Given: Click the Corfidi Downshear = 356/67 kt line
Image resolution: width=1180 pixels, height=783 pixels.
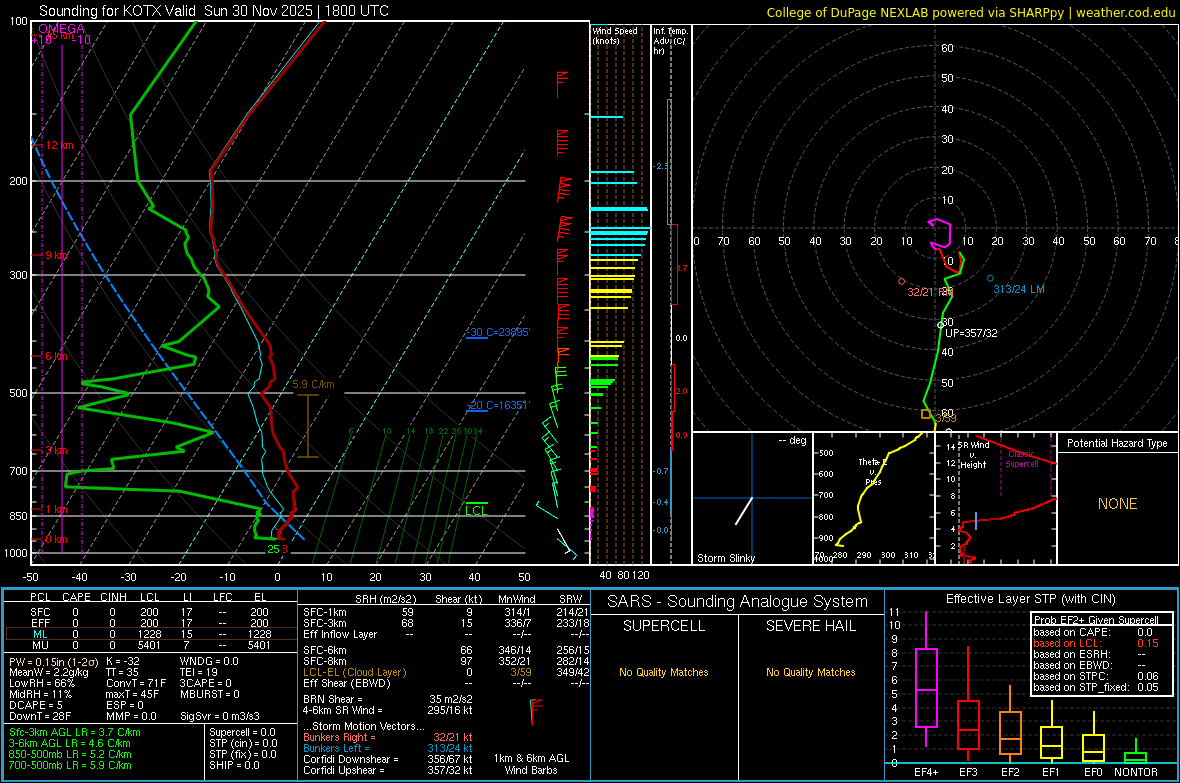Looking at the screenshot, I should point(388,759).
